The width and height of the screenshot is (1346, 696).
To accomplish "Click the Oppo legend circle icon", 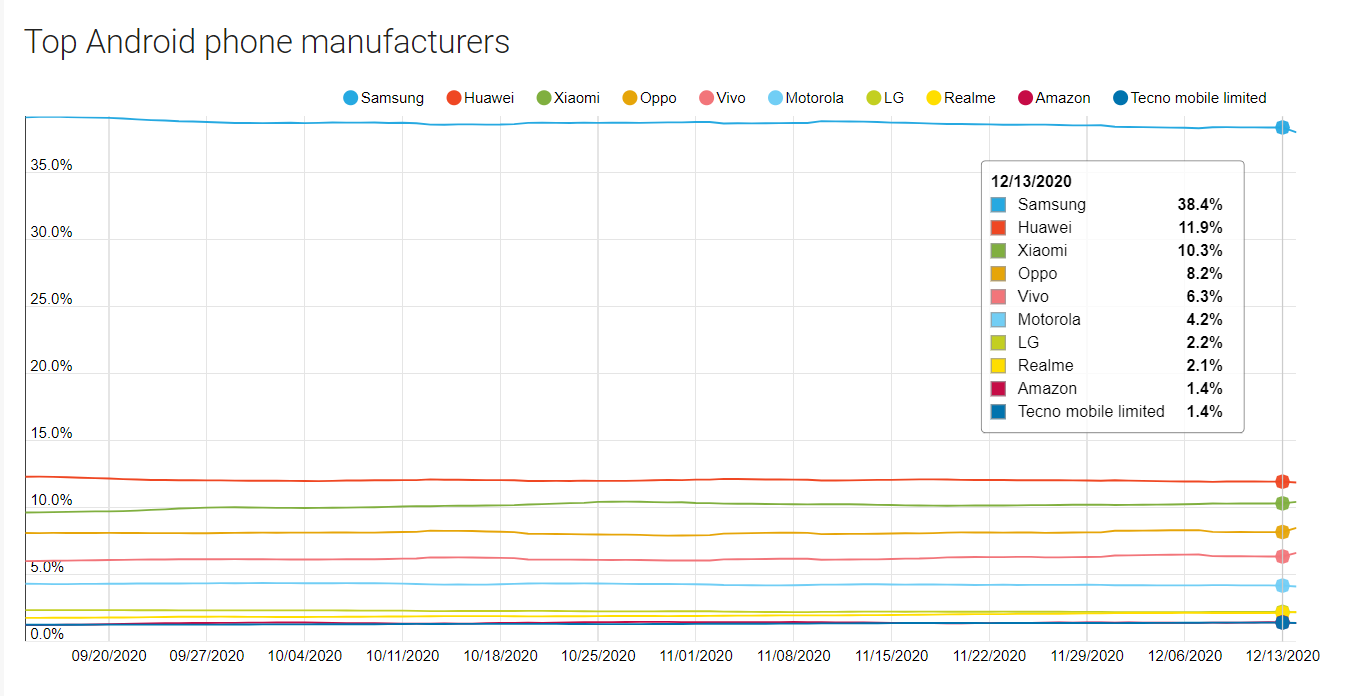I will (x=629, y=98).
